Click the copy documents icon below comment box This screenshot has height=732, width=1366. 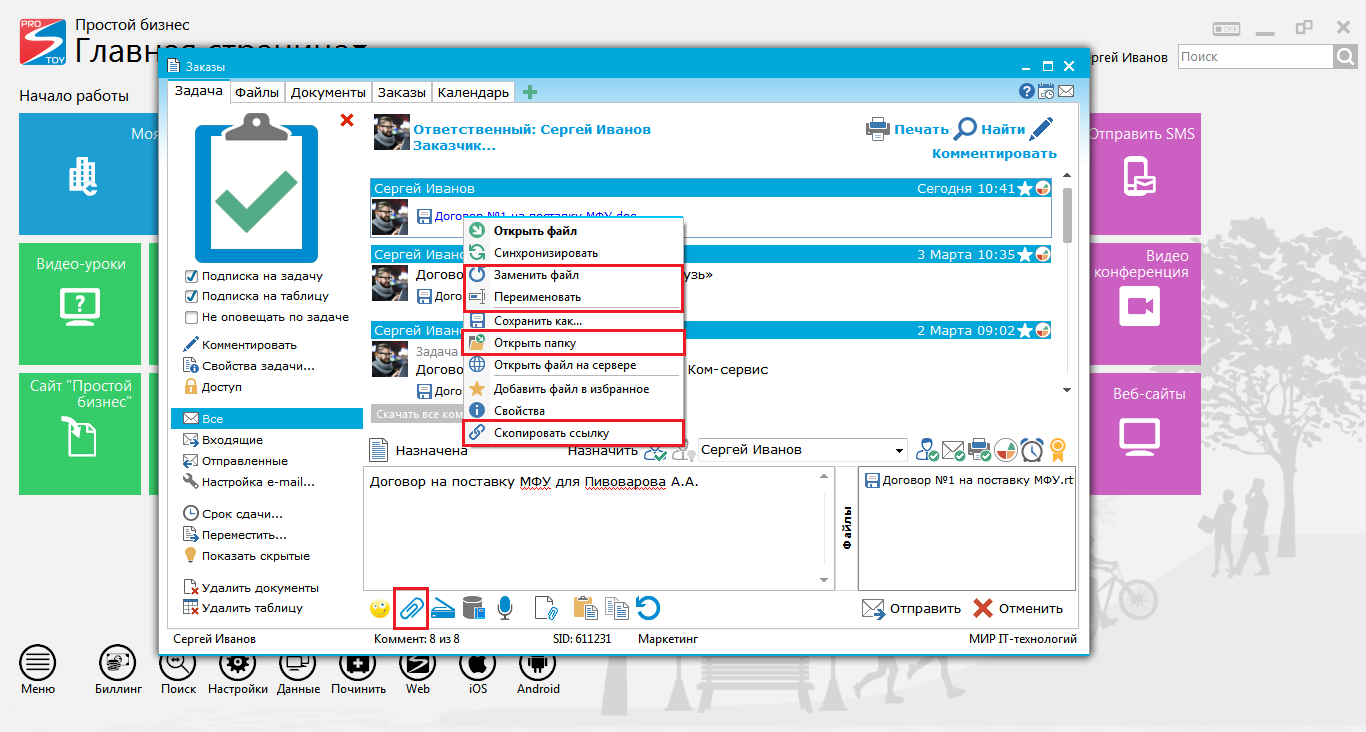(x=617, y=608)
